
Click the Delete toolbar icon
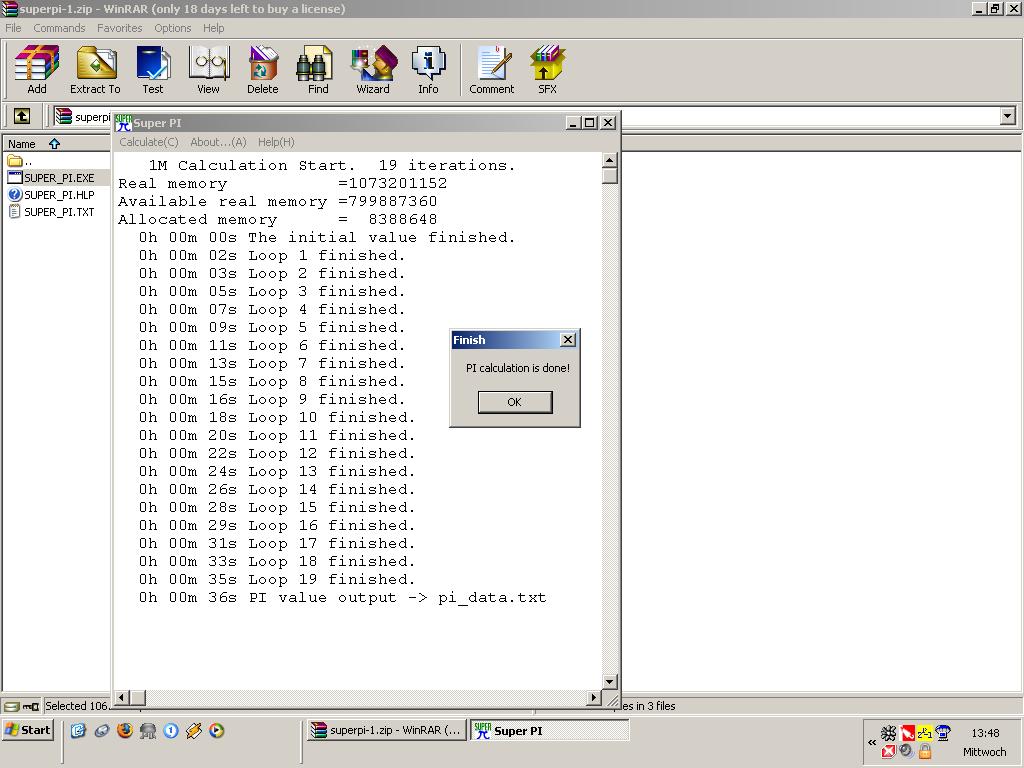click(263, 70)
